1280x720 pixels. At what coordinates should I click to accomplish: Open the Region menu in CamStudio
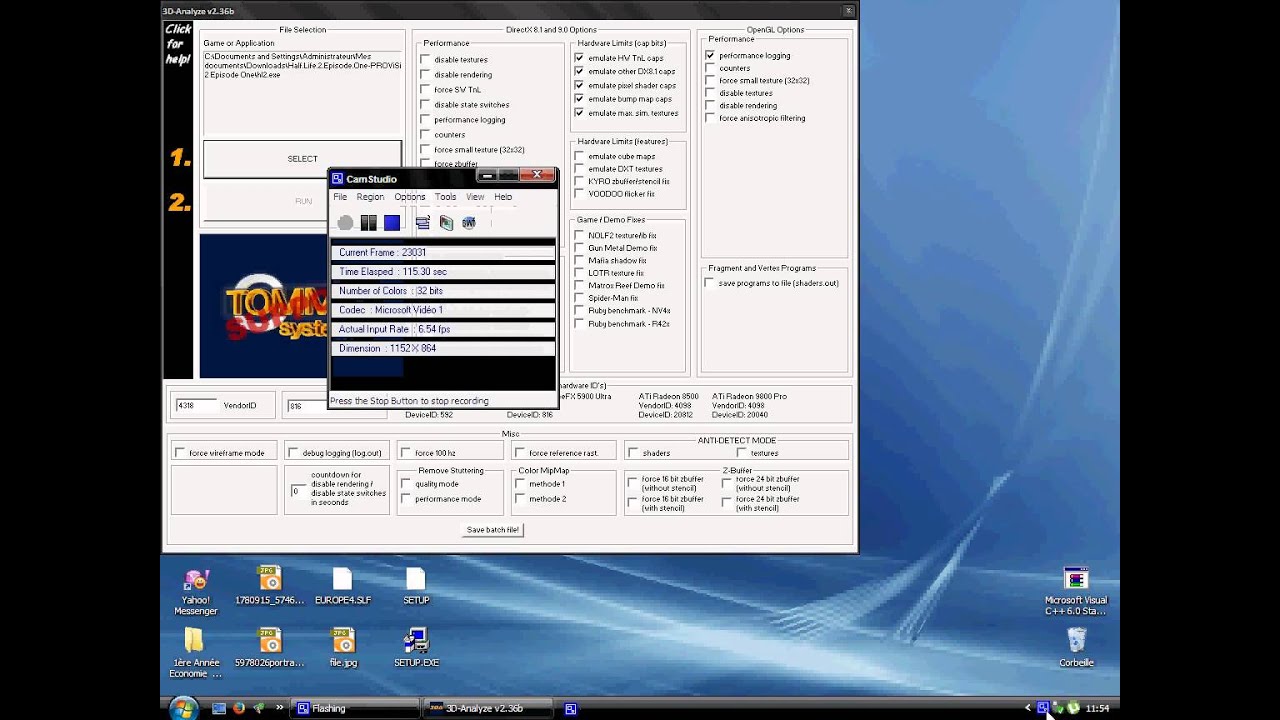[370, 197]
